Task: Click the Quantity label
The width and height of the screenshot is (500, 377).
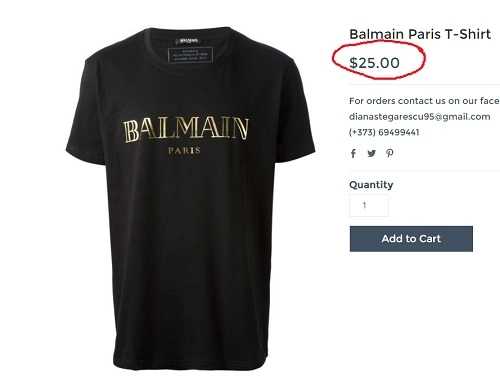Action: [371, 185]
